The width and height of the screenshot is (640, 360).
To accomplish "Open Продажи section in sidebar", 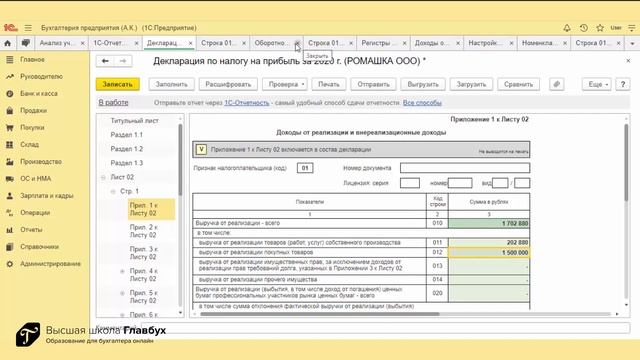I will click(x=33, y=111).
